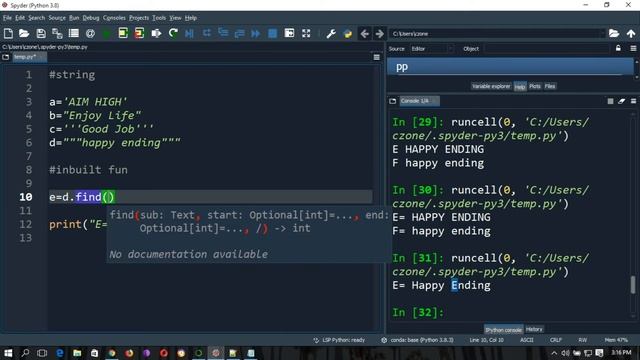Change to the parent directory
640x360 pixels.
[631, 33]
